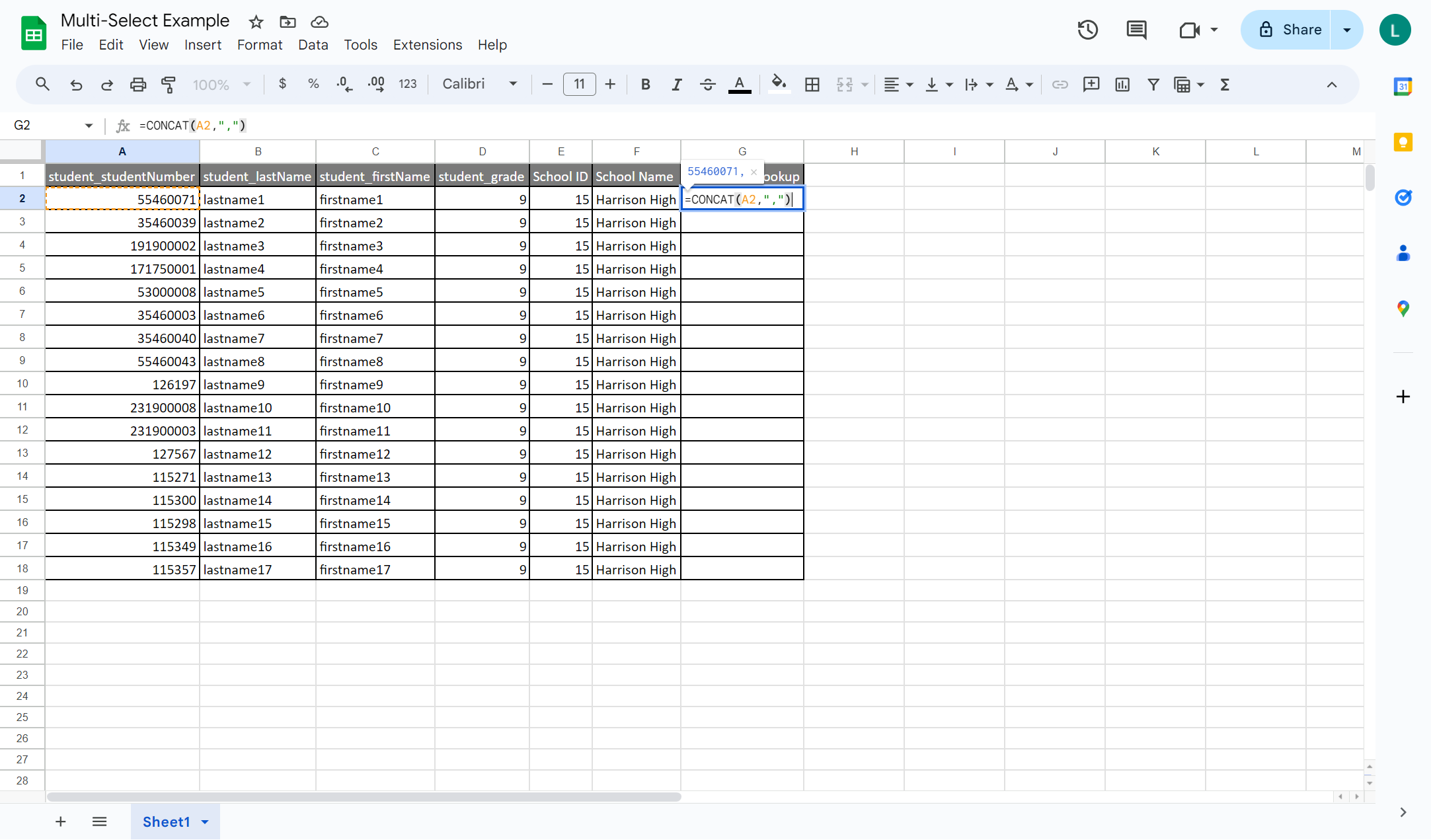Open version history clock icon
The width and height of the screenshot is (1431, 840).
tap(1087, 30)
